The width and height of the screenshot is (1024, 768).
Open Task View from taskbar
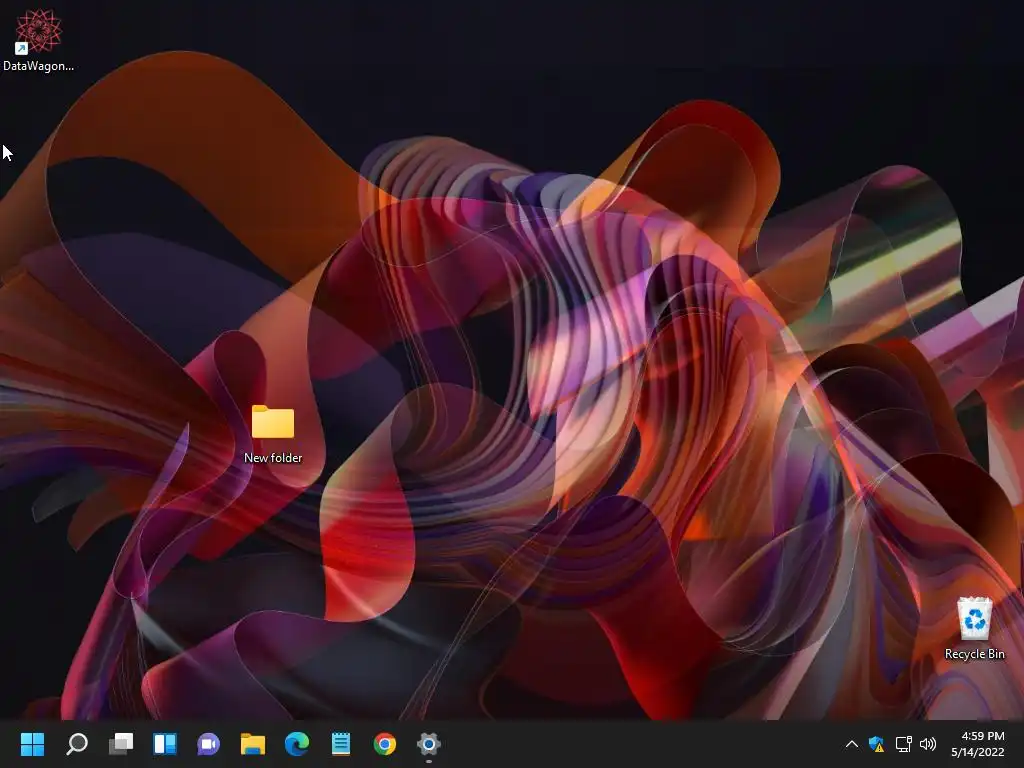tap(121, 743)
